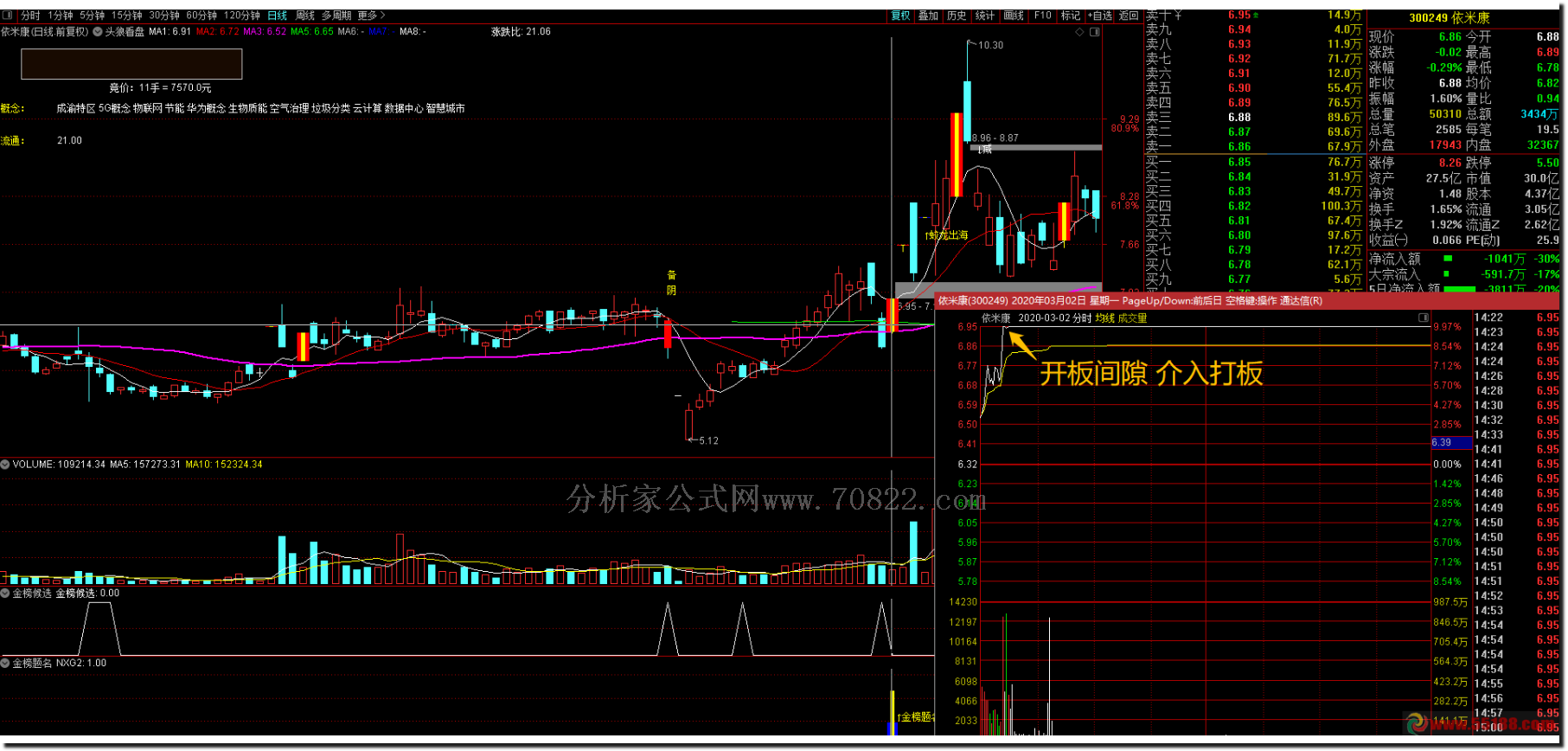Click the empty auction box under stock name
1568x751 pixels.
(131, 64)
